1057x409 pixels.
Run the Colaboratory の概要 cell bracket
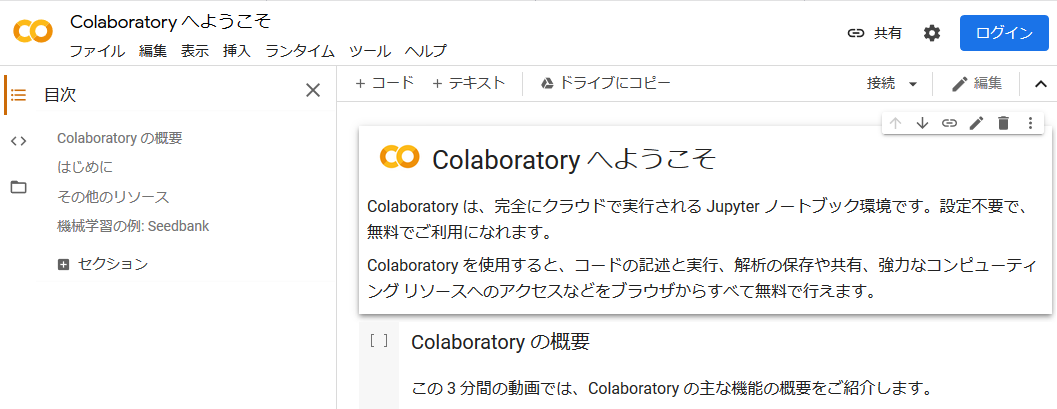(x=379, y=341)
